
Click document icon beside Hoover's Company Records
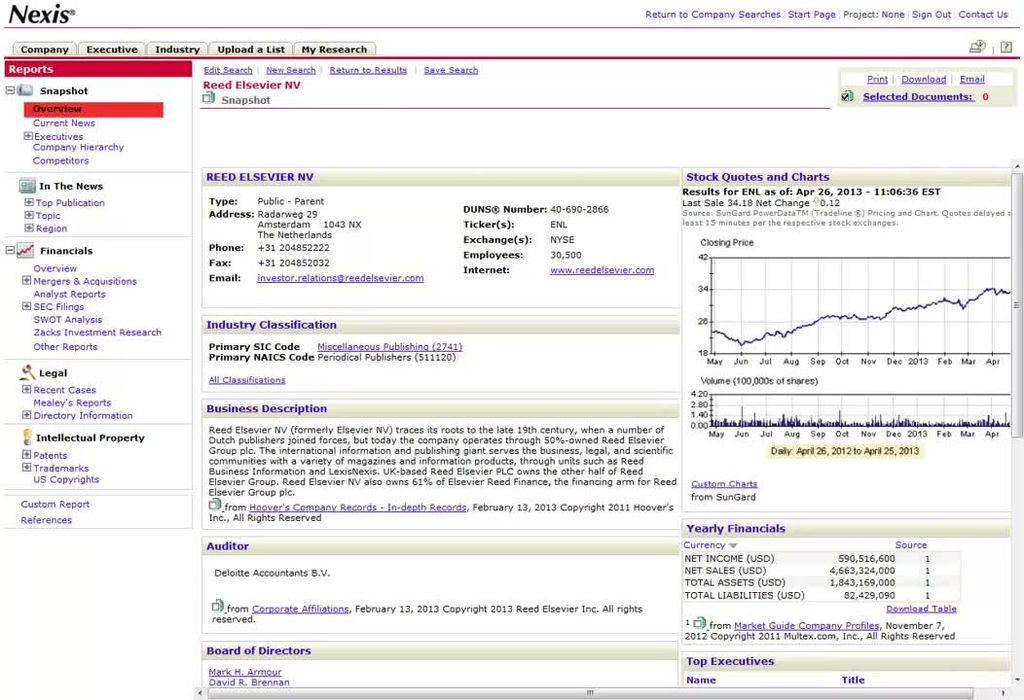214,506
